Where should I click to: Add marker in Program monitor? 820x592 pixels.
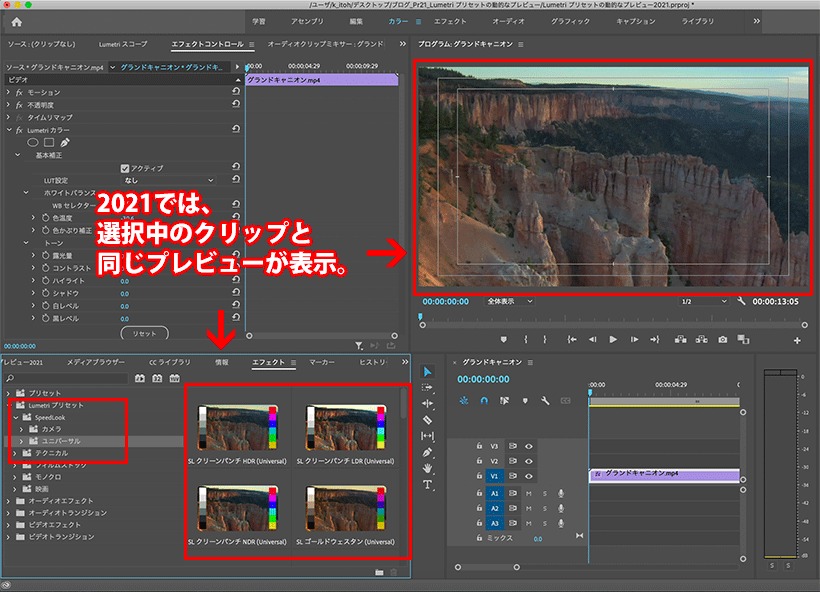pyautogui.click(x=504, y=339)
